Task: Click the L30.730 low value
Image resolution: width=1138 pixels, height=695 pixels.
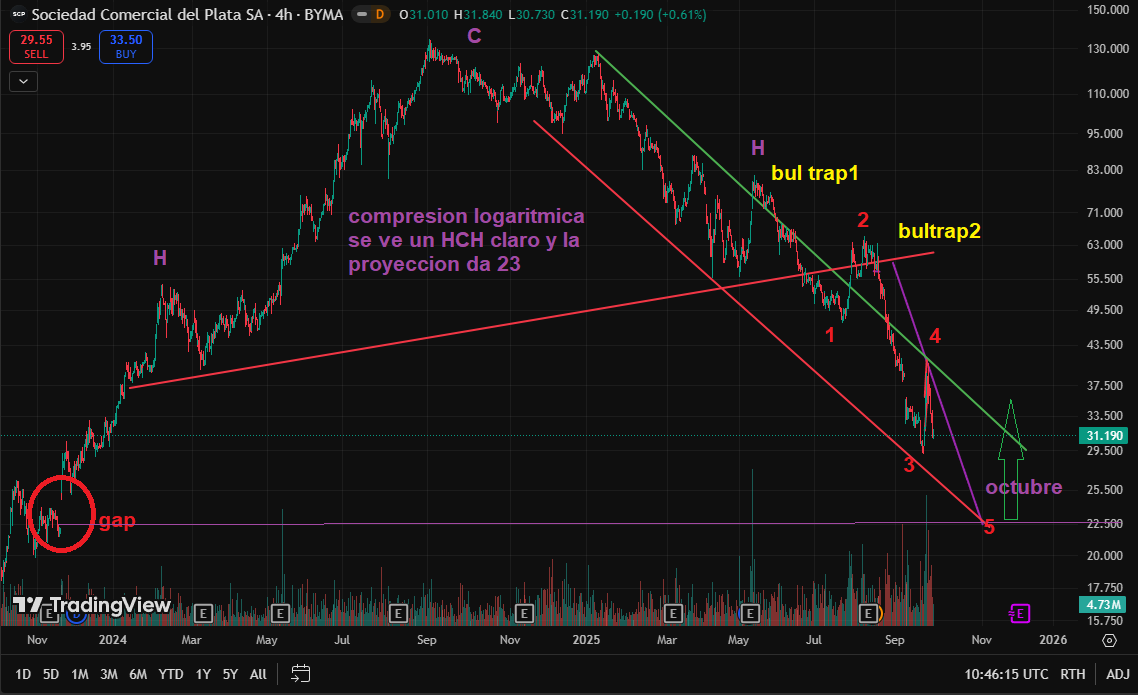Action: pyautogui.click(x=531, y=15)
